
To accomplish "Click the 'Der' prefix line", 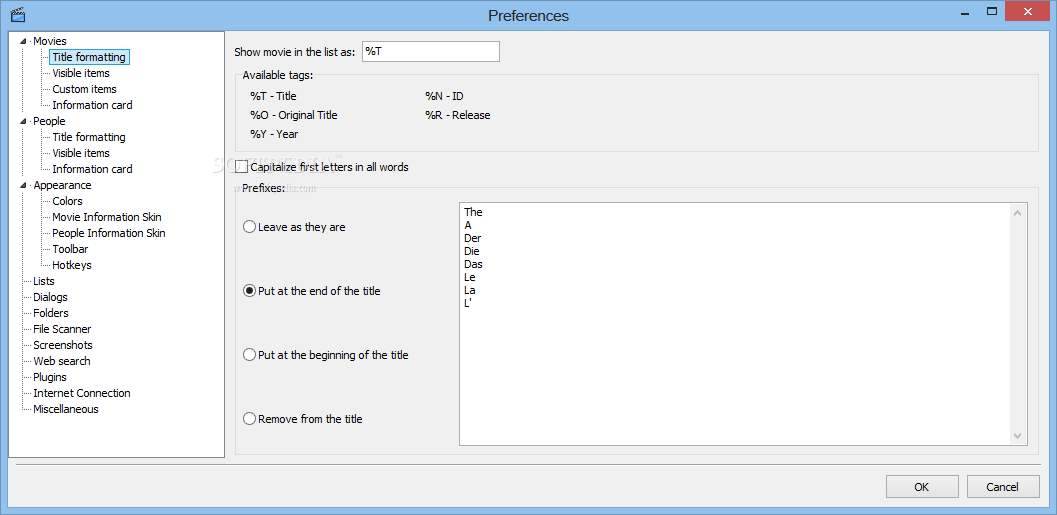I will 473,238.
